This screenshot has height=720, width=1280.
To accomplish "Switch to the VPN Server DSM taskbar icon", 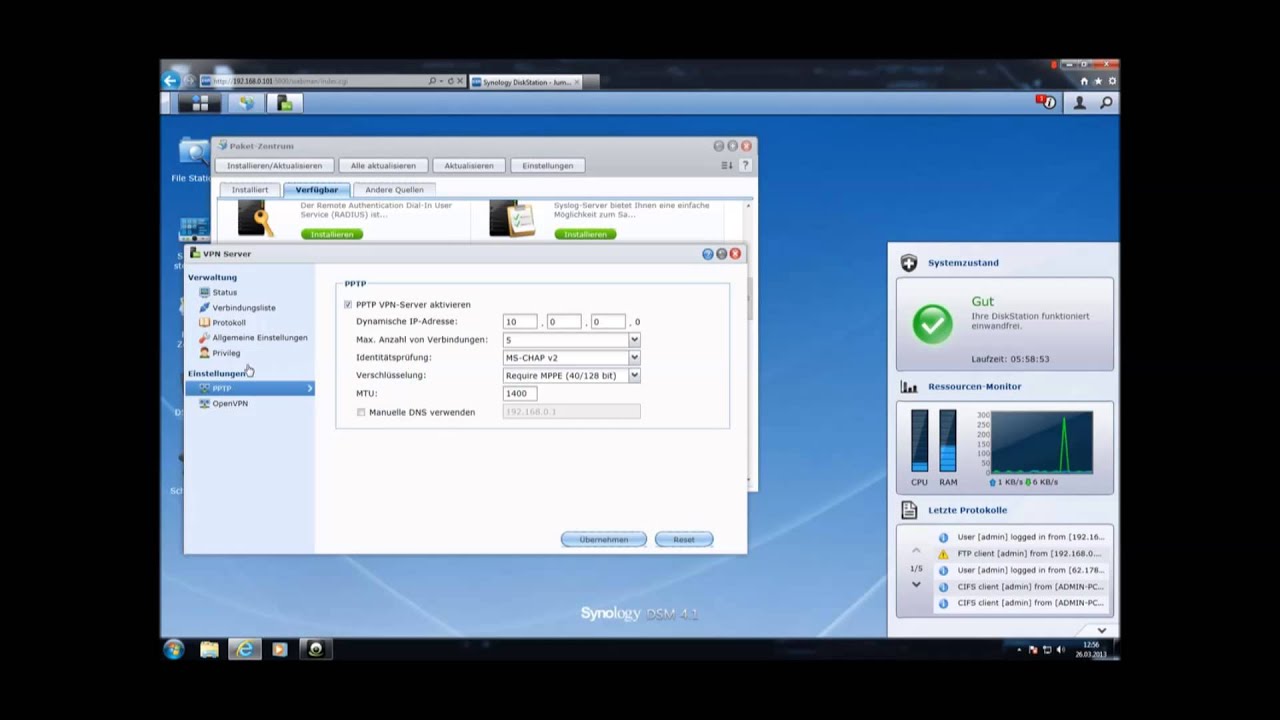I will 285,103.
